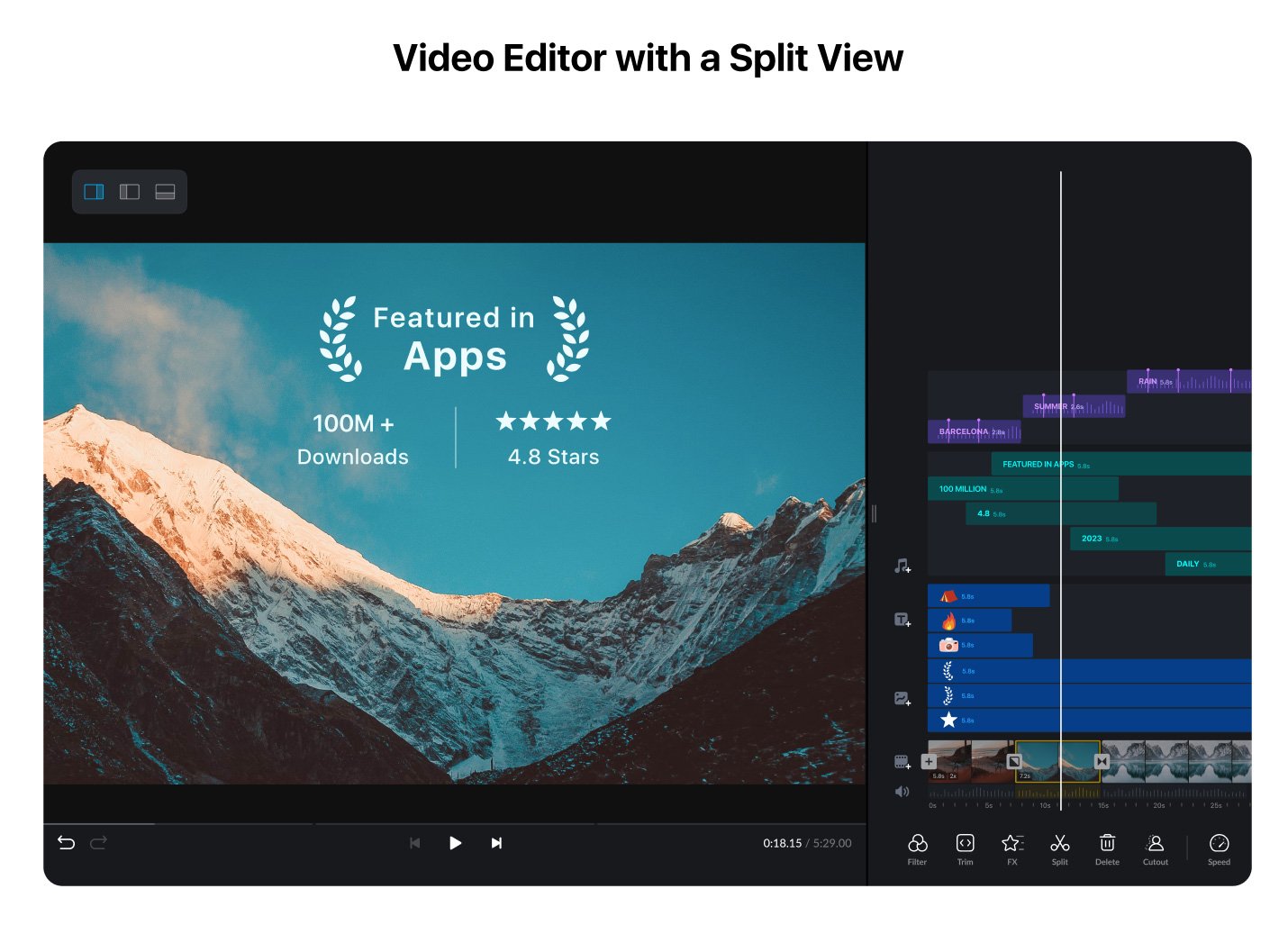
Task: Click the add music track icon
Action: point(902,566)
